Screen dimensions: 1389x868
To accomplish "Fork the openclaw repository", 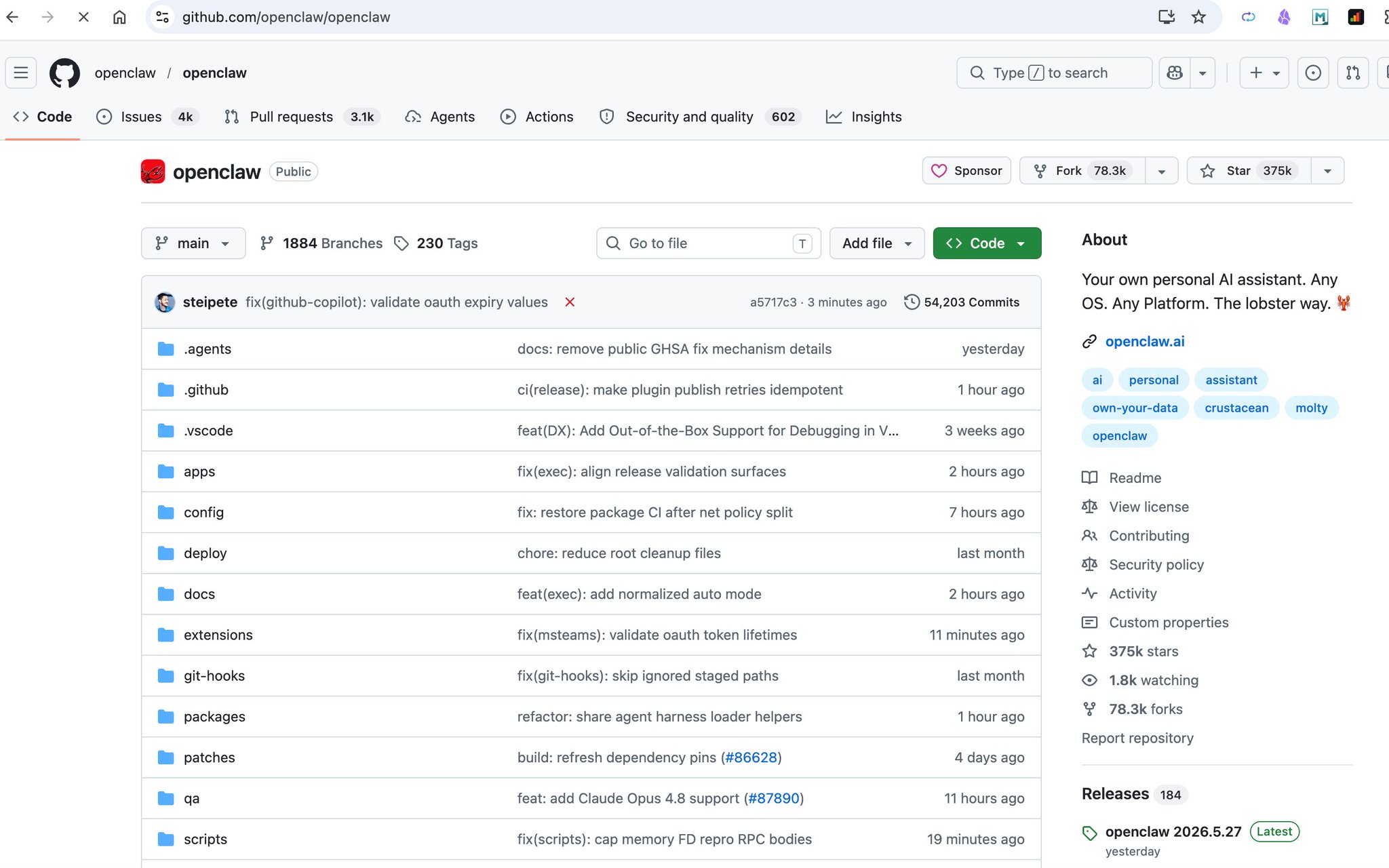I will click(x=1082, y=170).
